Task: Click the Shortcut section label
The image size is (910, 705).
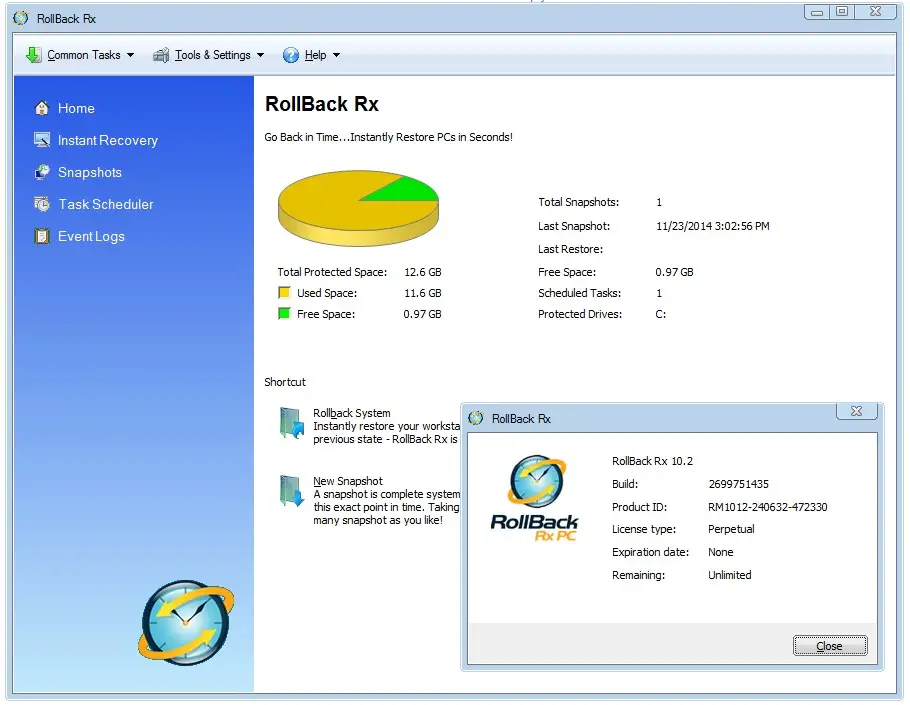Action: [284, 382]
